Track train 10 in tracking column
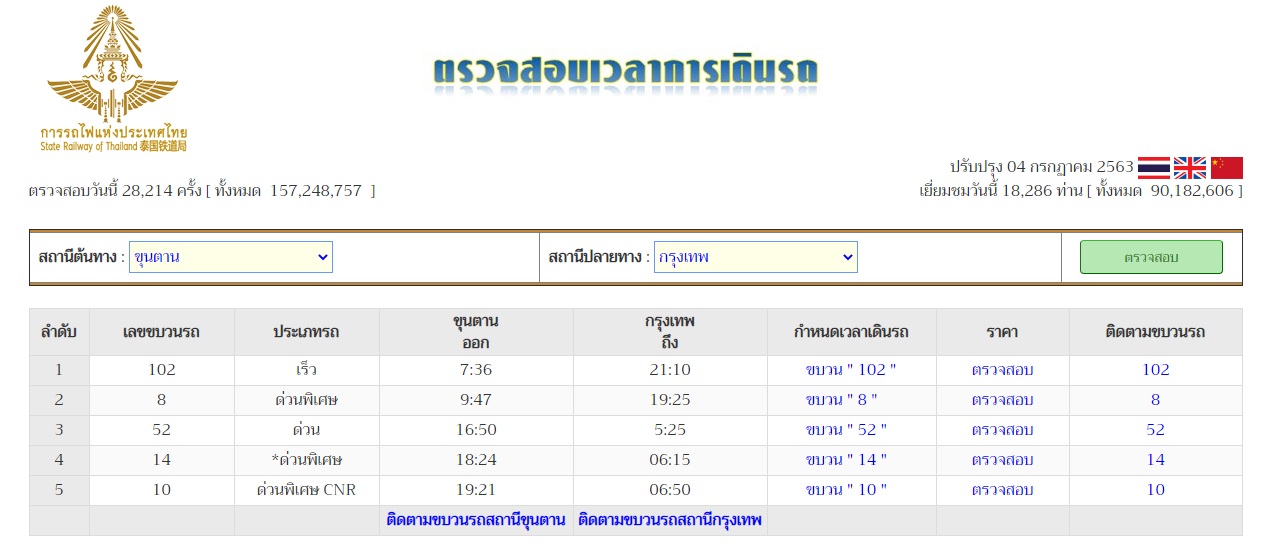This screenshot has width=1271, height=551. click(1155, 490)
